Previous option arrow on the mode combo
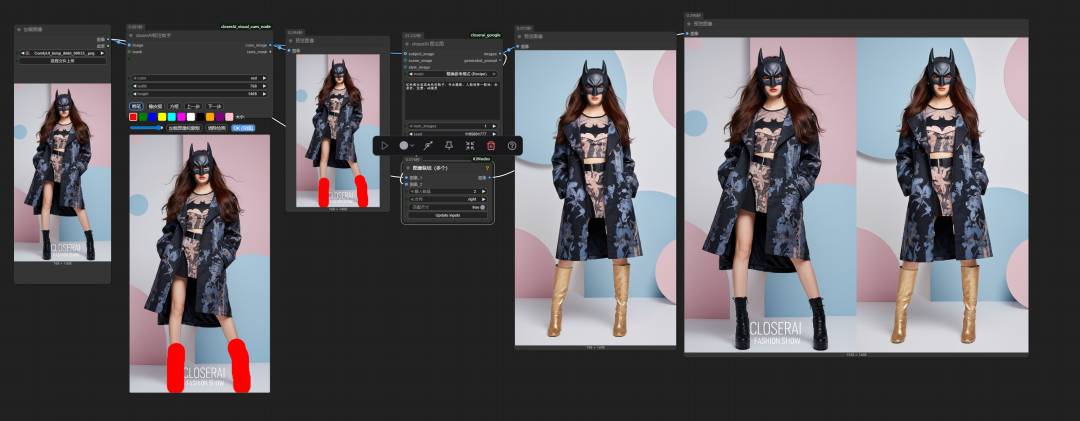The width and height of the screenshot is (1080, 421). (x=409, y=74)
